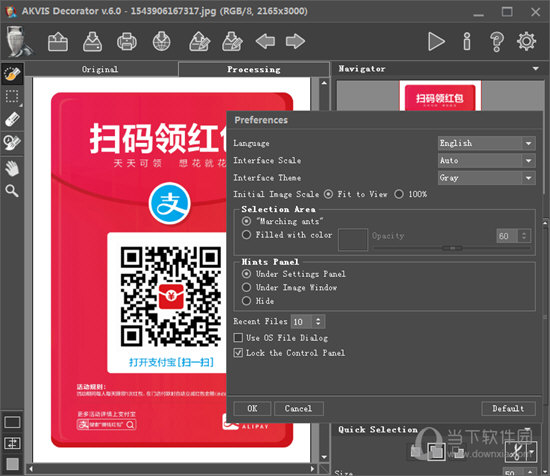Enable Use OS File Dialog checkbox

tap(239, 338)
